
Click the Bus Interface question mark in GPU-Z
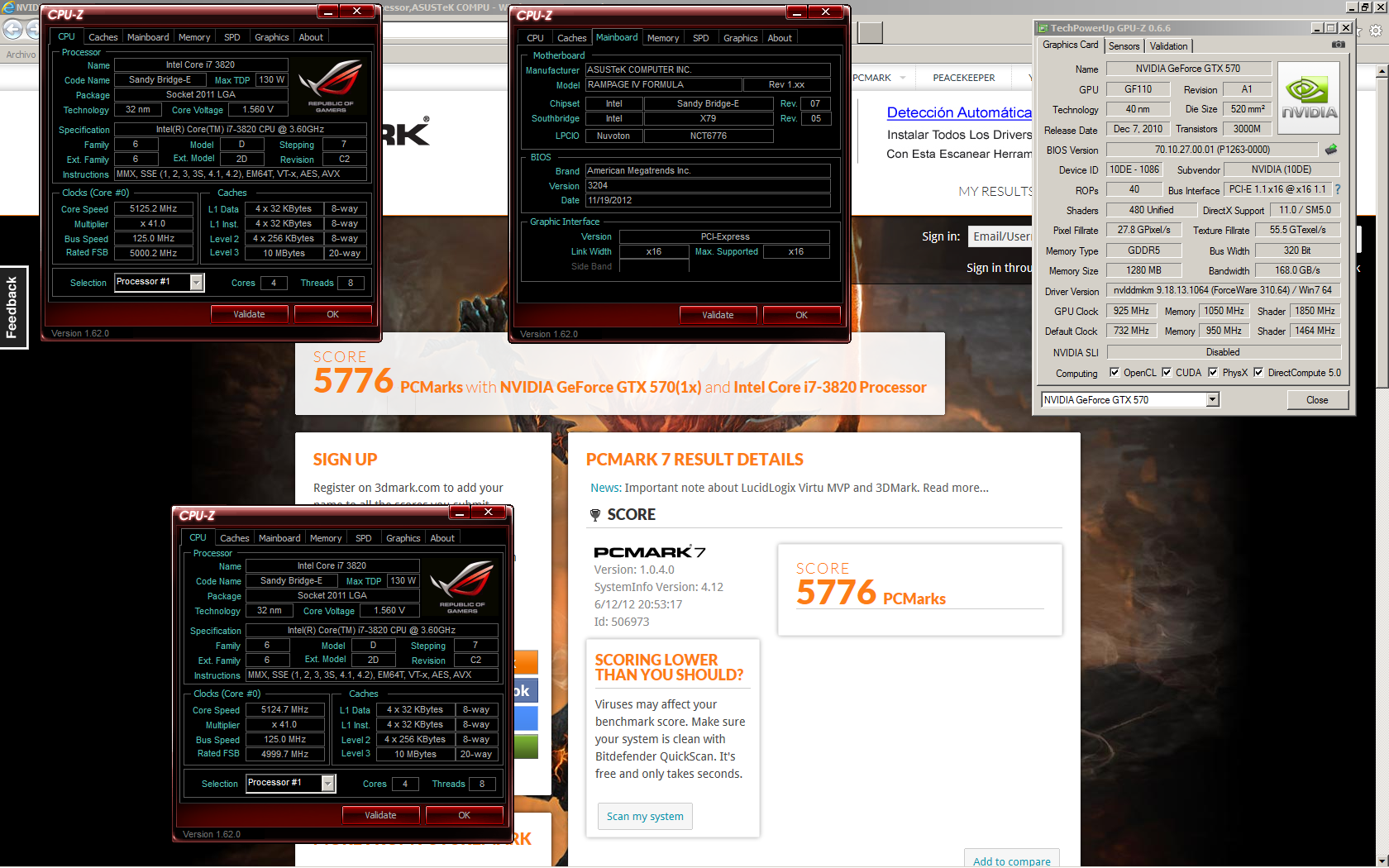click(1338, 189)
